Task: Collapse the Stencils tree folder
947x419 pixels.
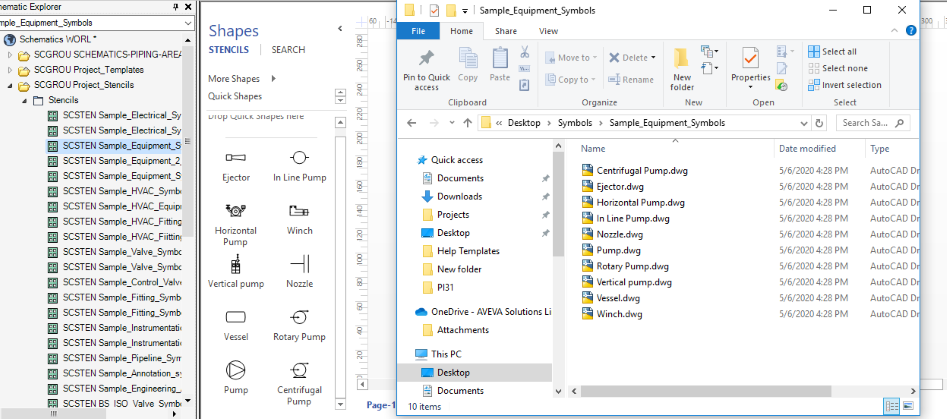Action: pos(25,101)
